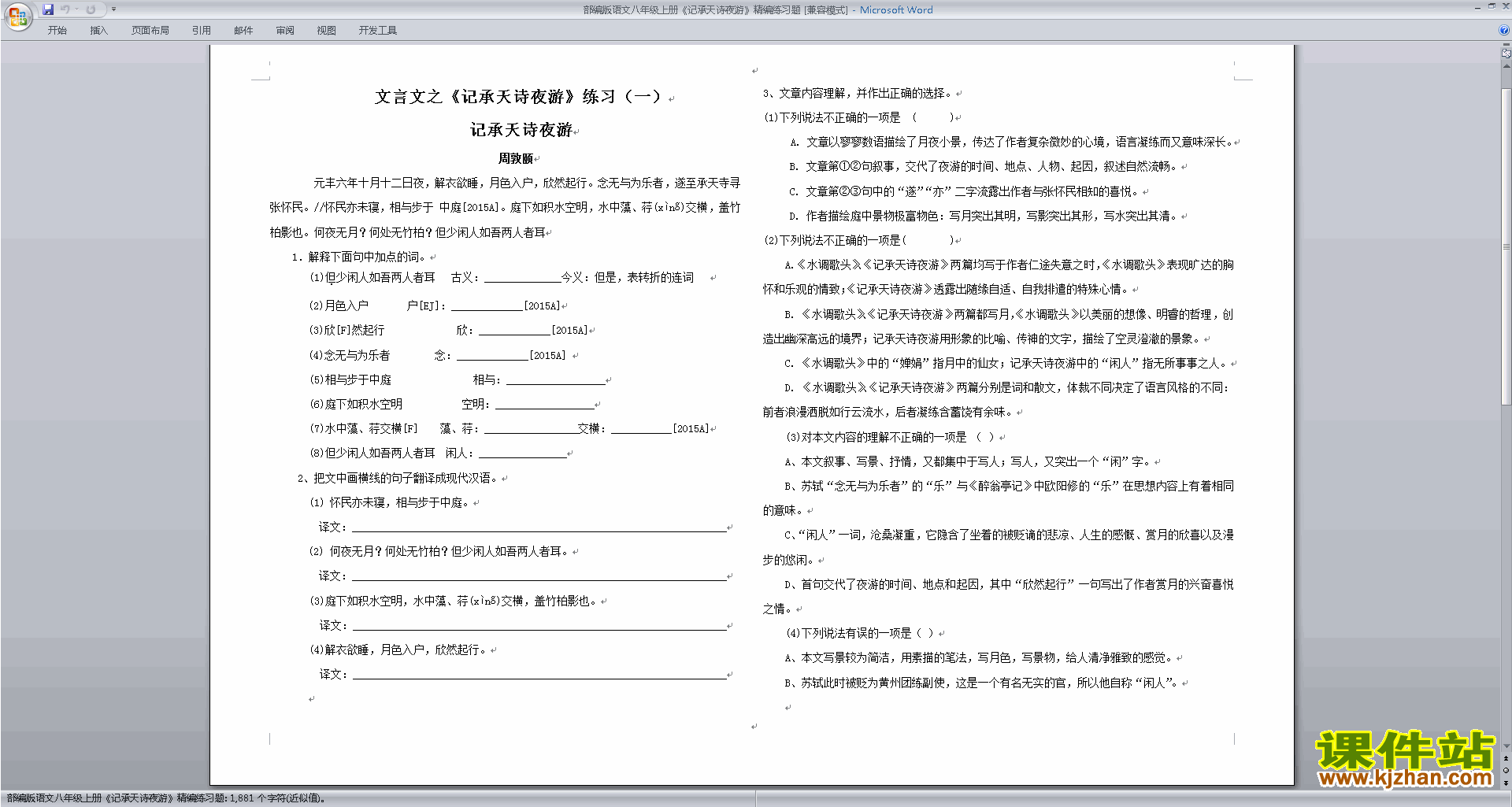Toggle the ruler icon above scrollbar
This screenshot has width=1512, height=807.
[x=1506, y=54]
